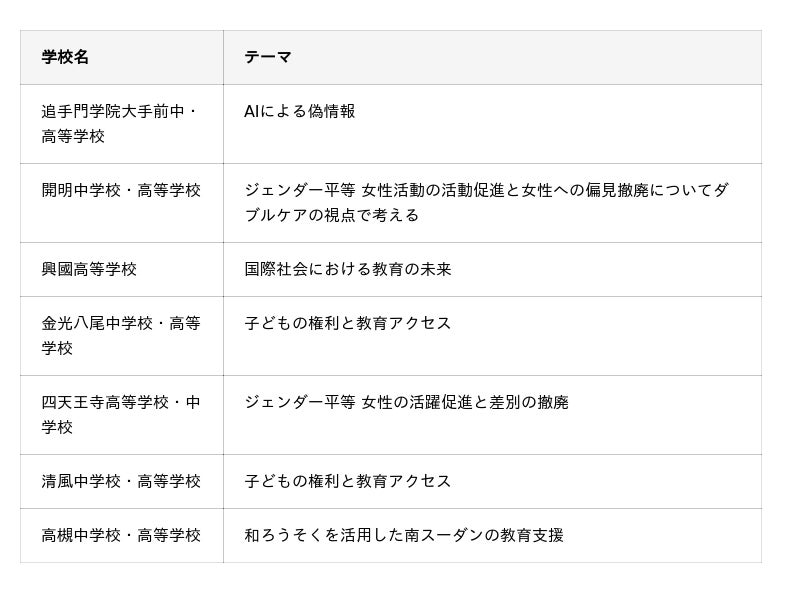800x593 pixels.
Task: Select the AIによる偽情報 theme cell
Action: (x=299, y=111)
